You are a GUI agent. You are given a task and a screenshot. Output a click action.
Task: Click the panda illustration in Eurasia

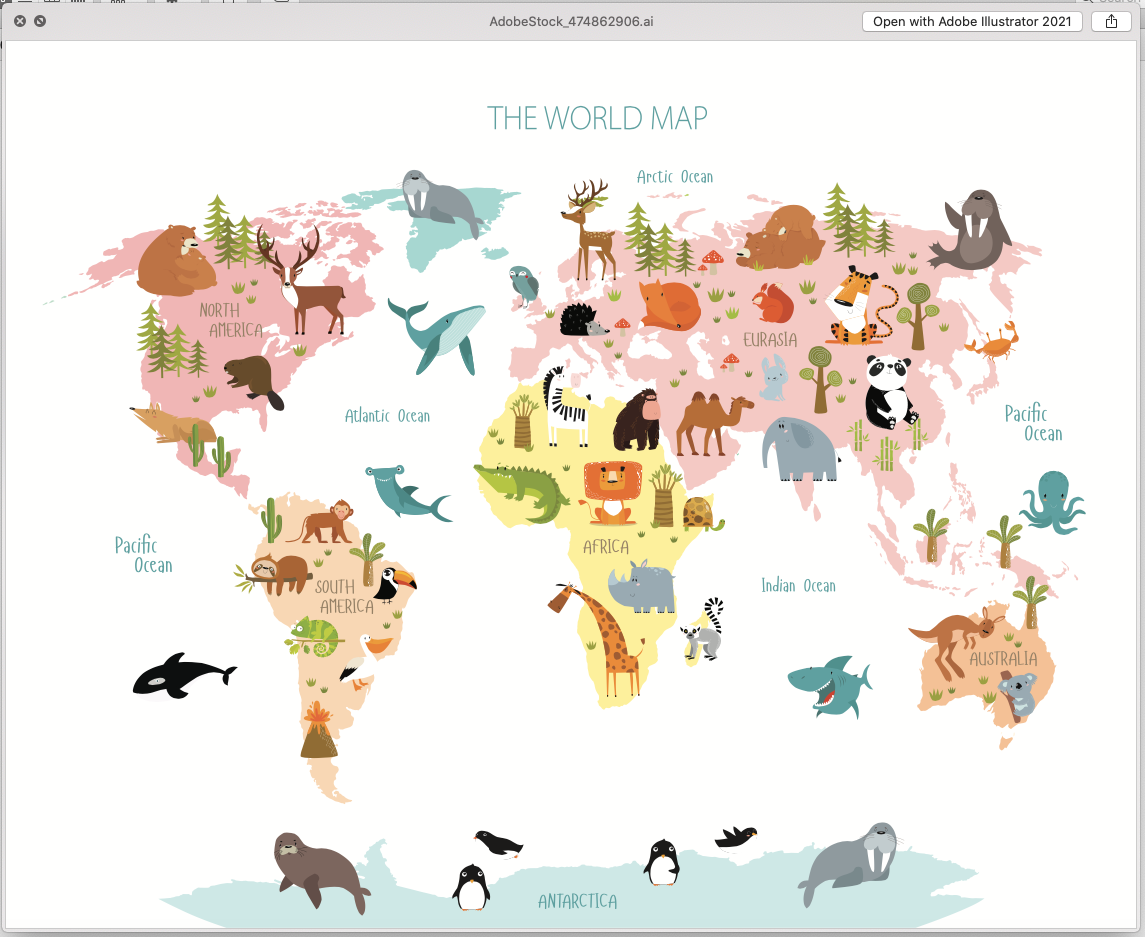[x=887, y=393]
